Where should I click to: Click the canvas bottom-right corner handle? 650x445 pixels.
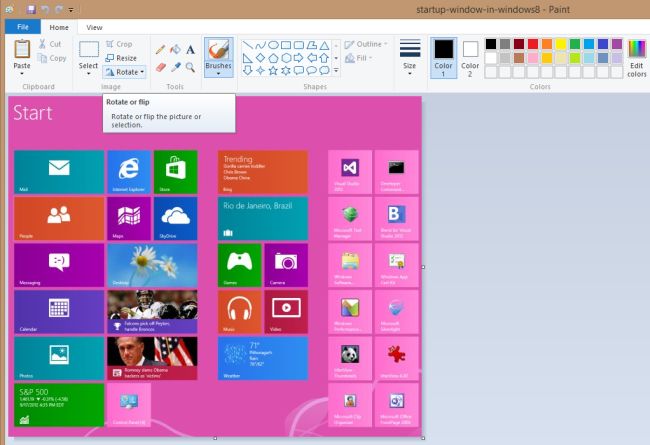coord(423,438)
